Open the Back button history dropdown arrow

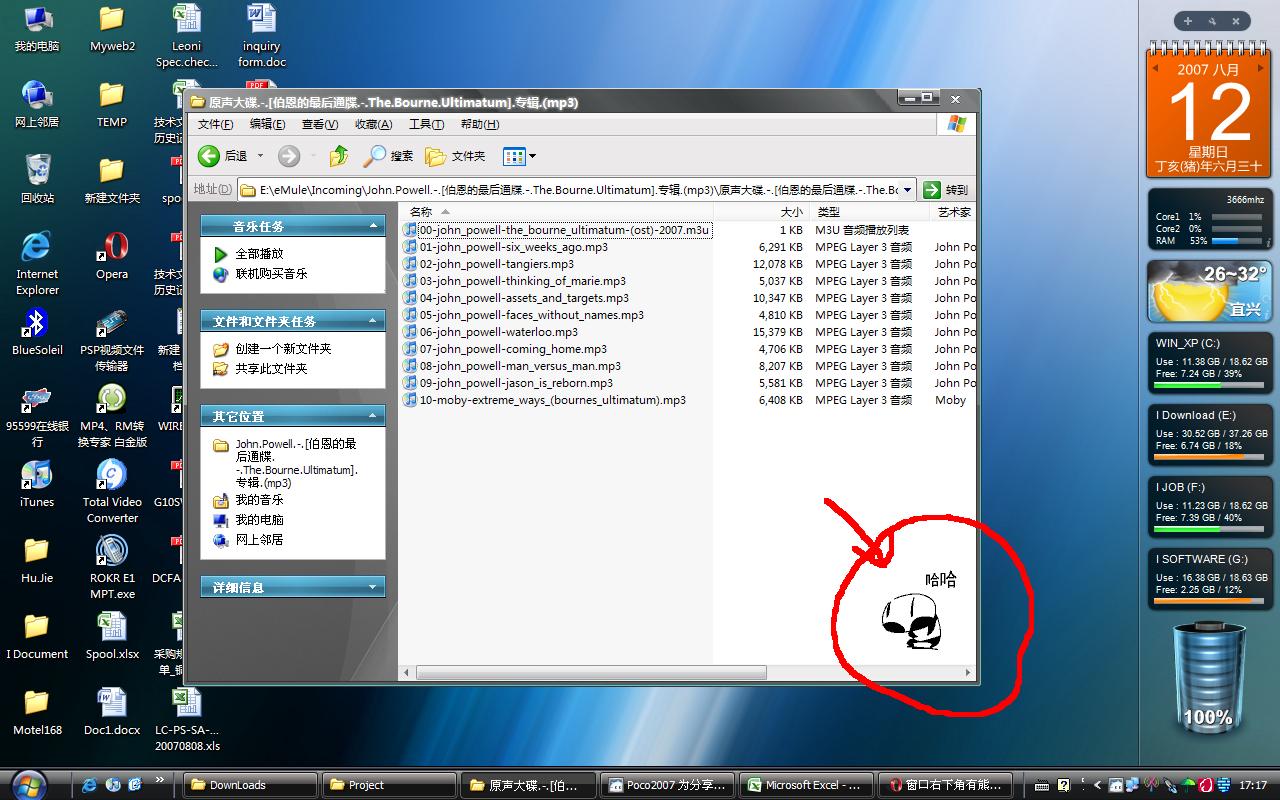[260, 156]
